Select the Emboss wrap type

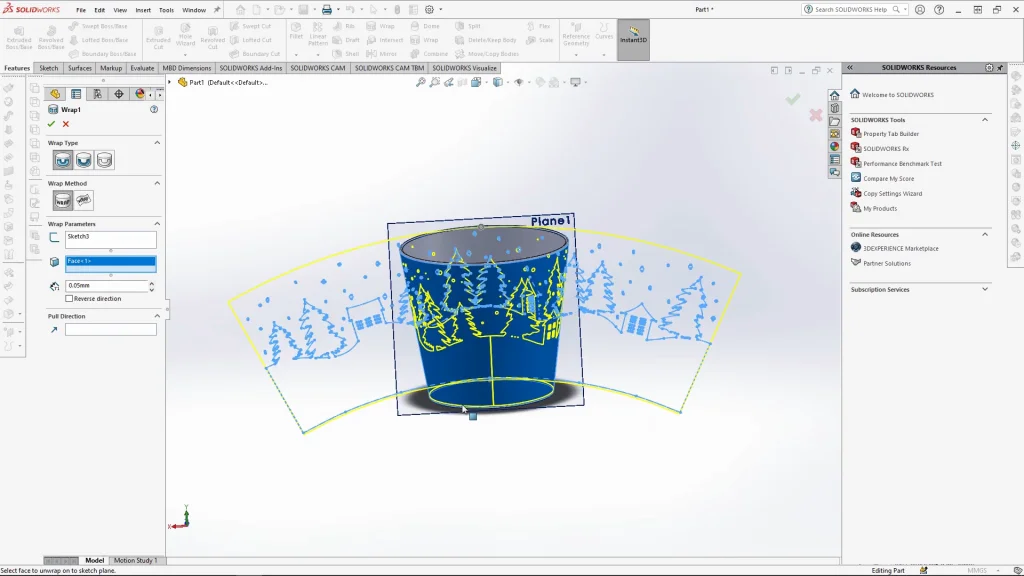pos(63,160)
